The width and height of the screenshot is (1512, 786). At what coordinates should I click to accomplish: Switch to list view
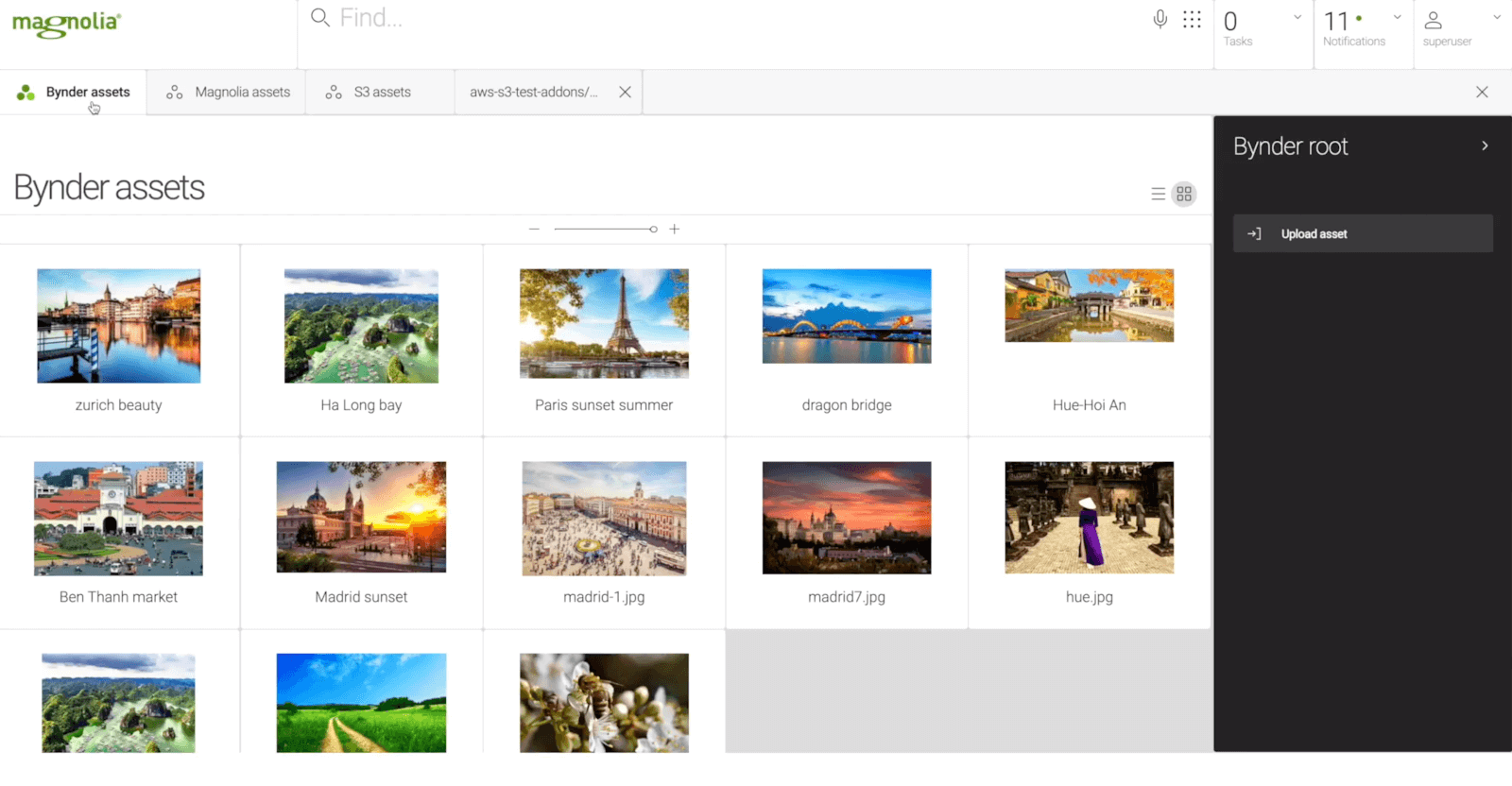1158,195
